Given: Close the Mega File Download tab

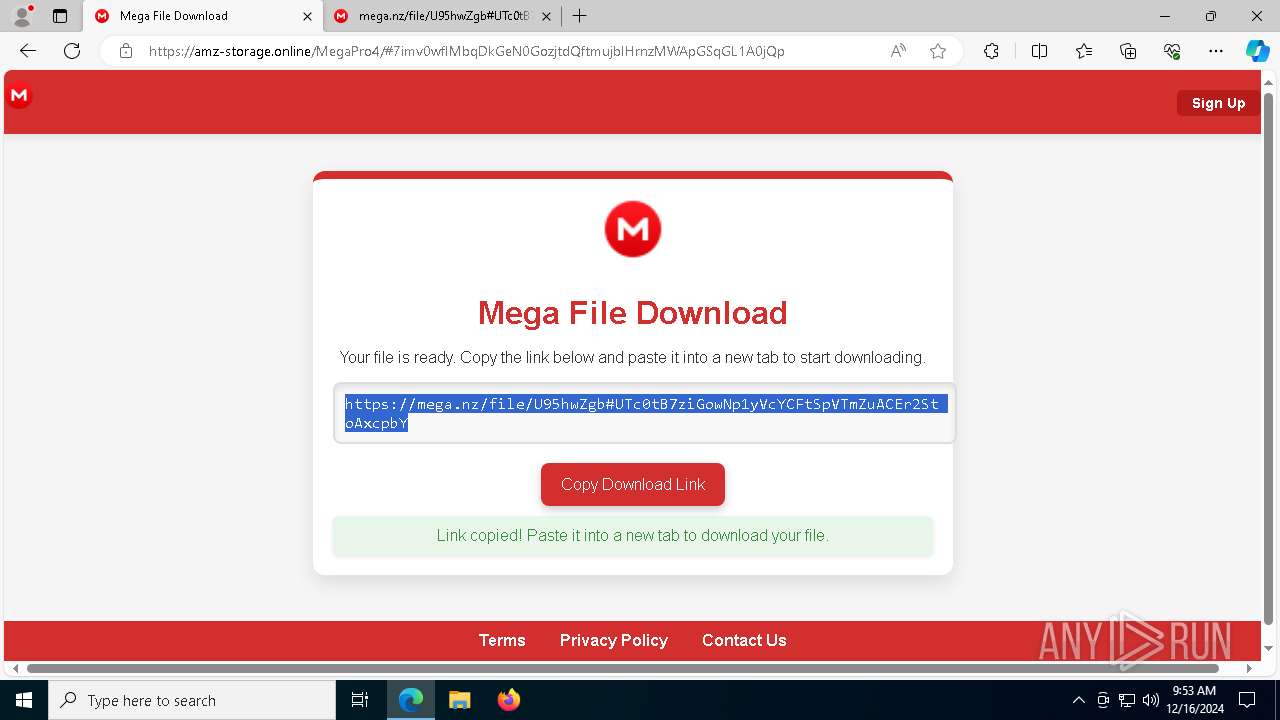Looking at the screenshot, I should [x=307, y=16].
